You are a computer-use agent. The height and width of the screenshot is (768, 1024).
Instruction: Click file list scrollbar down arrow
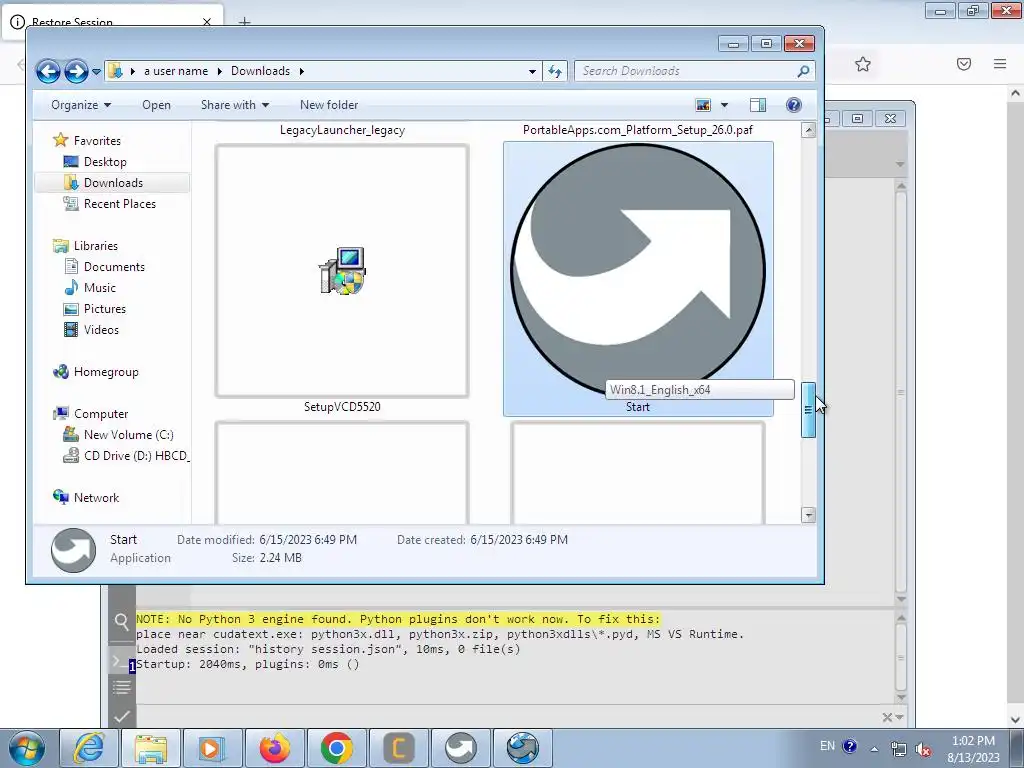[808, 515]
